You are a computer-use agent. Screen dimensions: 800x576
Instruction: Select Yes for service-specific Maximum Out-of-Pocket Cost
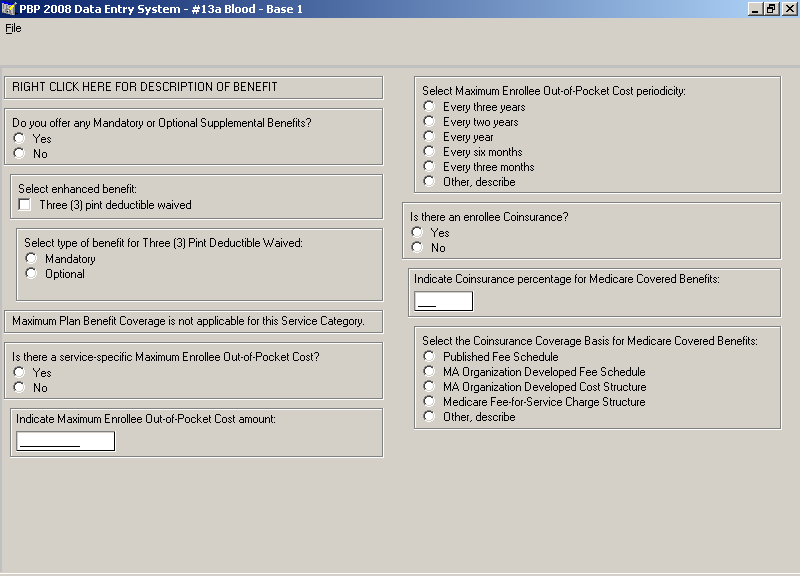tap(19, 372)
